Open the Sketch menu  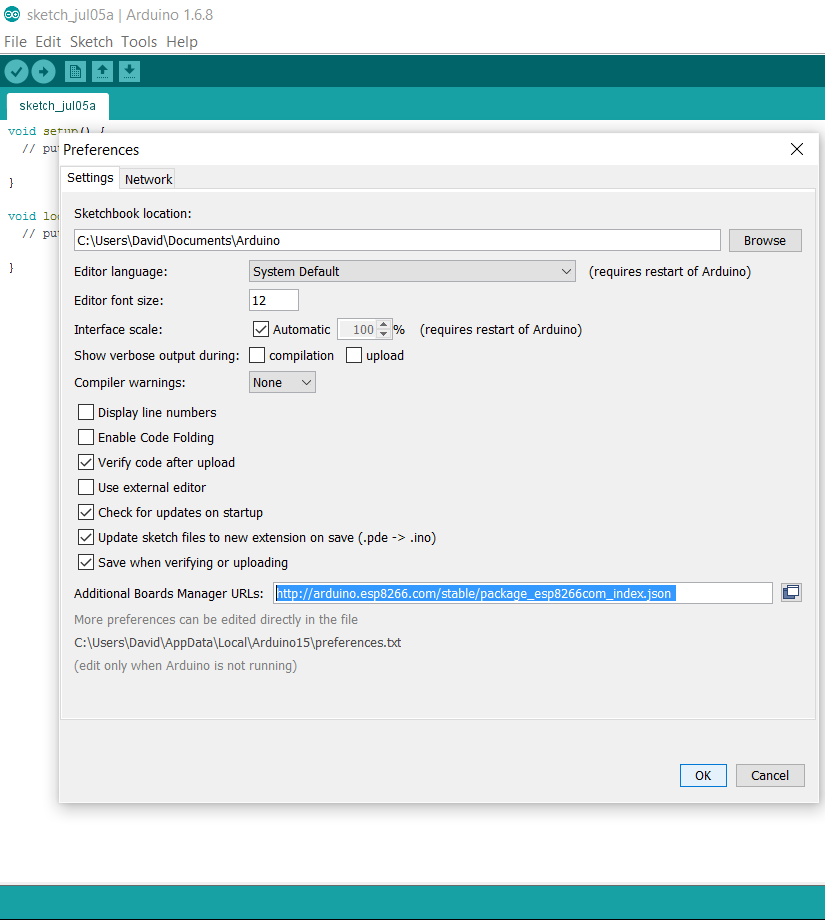[91, 42]
